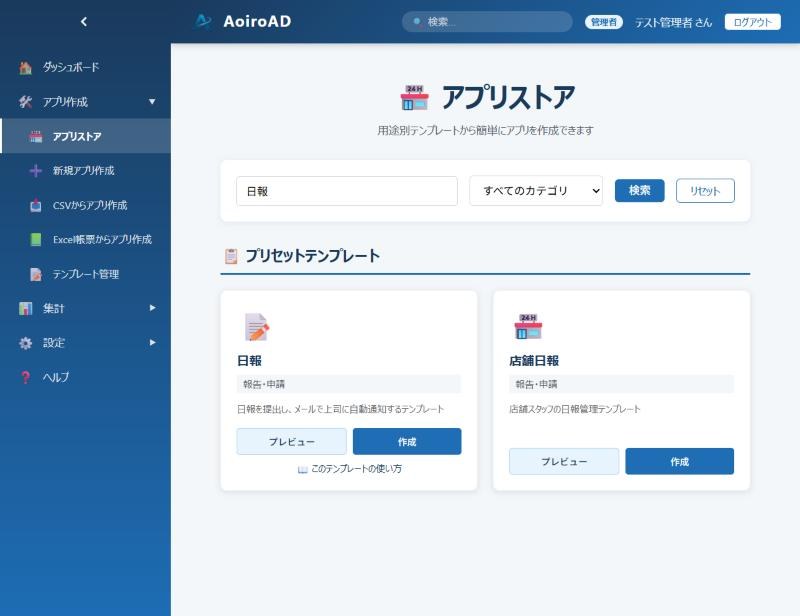Screen dimensions: 800x616
Task: Click the 集計 bar chart icon
Action: [25, 308]
